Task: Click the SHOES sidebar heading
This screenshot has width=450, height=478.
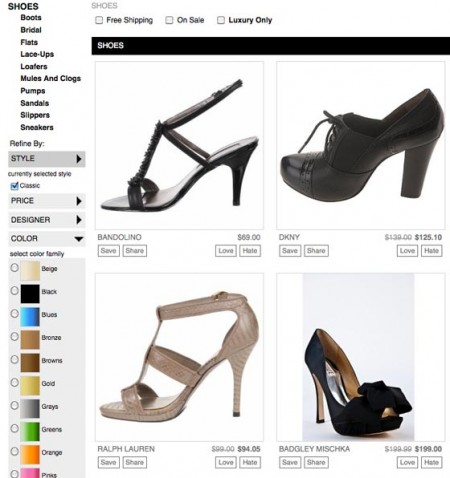Action: pos(23,6)
